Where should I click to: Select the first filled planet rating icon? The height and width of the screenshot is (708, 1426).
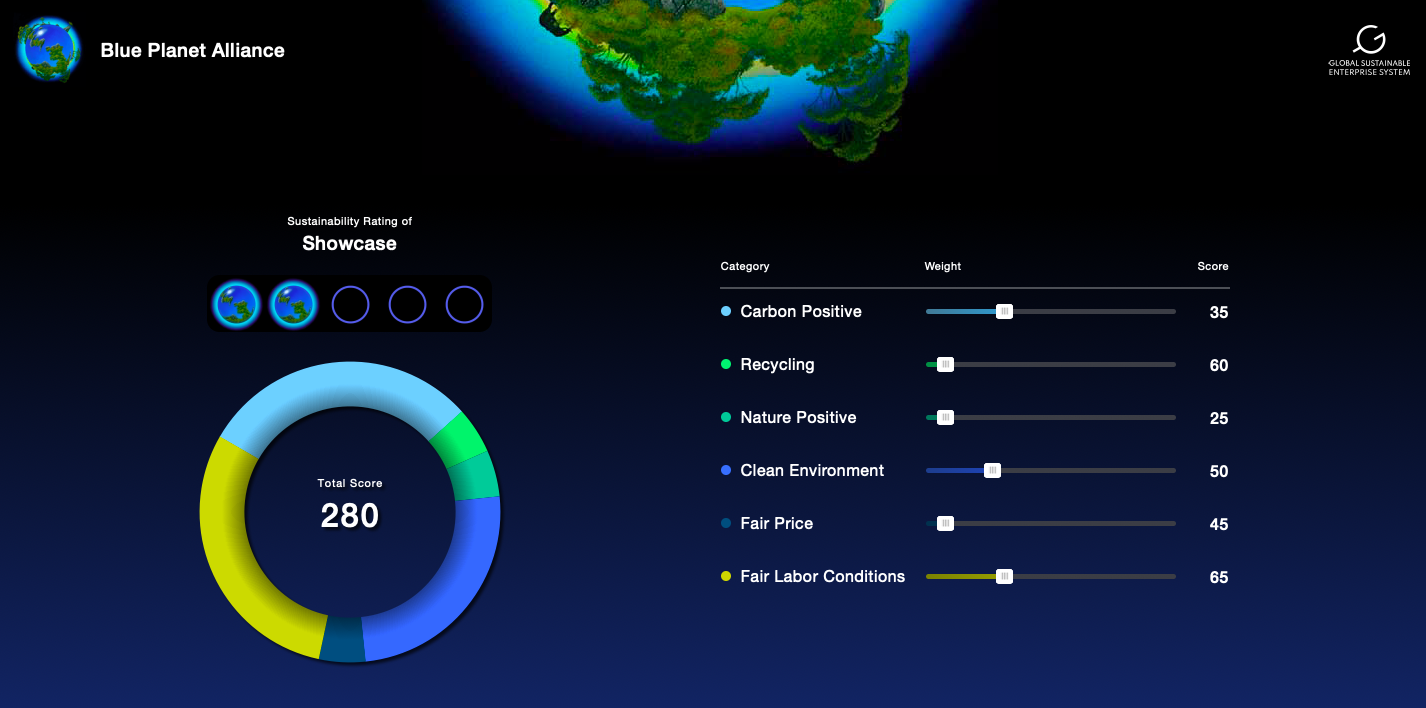[237, 304]
